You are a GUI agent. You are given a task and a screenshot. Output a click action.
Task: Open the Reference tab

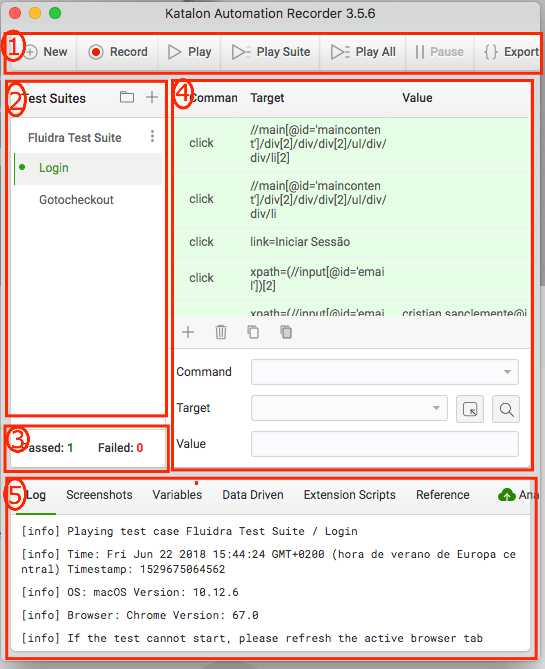point(443,495)
